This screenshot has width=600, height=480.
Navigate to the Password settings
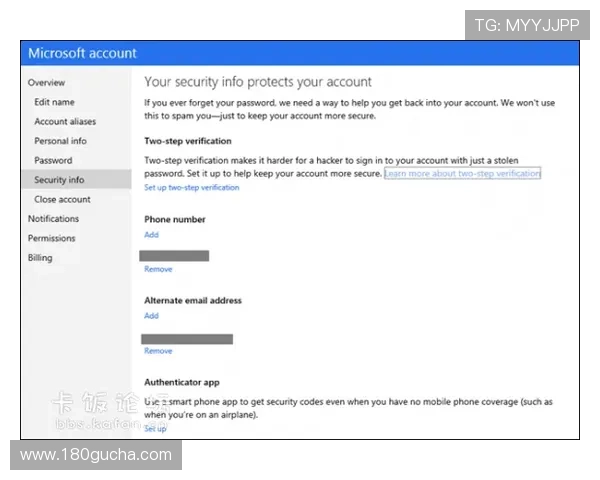pos(53,160)
